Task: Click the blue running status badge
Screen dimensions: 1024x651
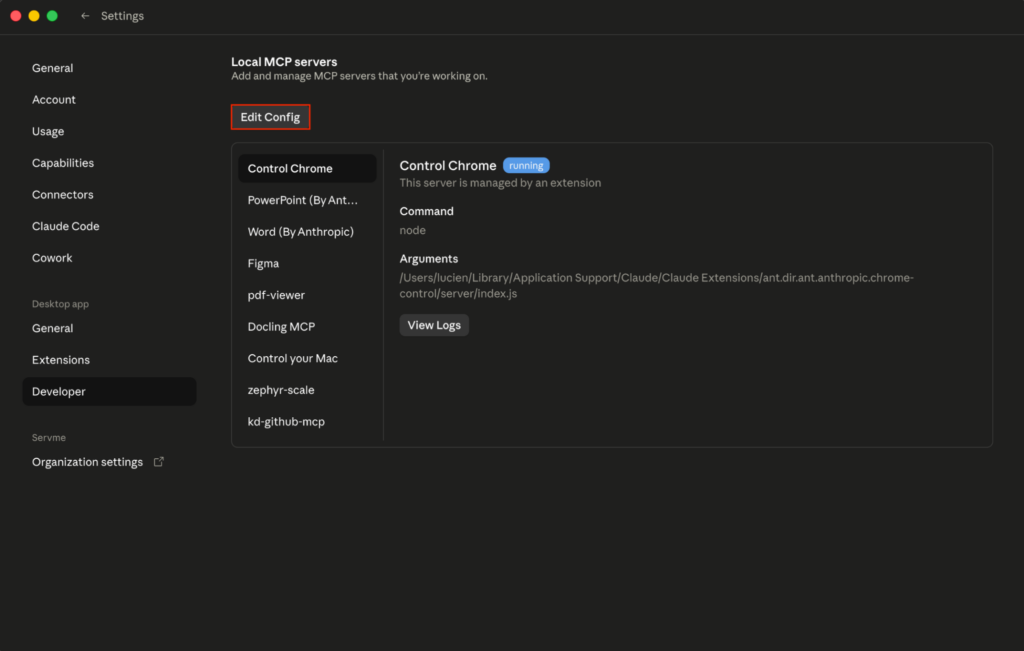Action: click(x=526, y=165)
